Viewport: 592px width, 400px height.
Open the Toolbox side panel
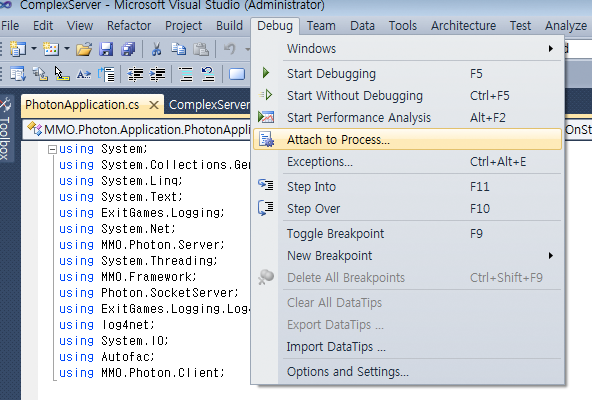click(5, 129)
